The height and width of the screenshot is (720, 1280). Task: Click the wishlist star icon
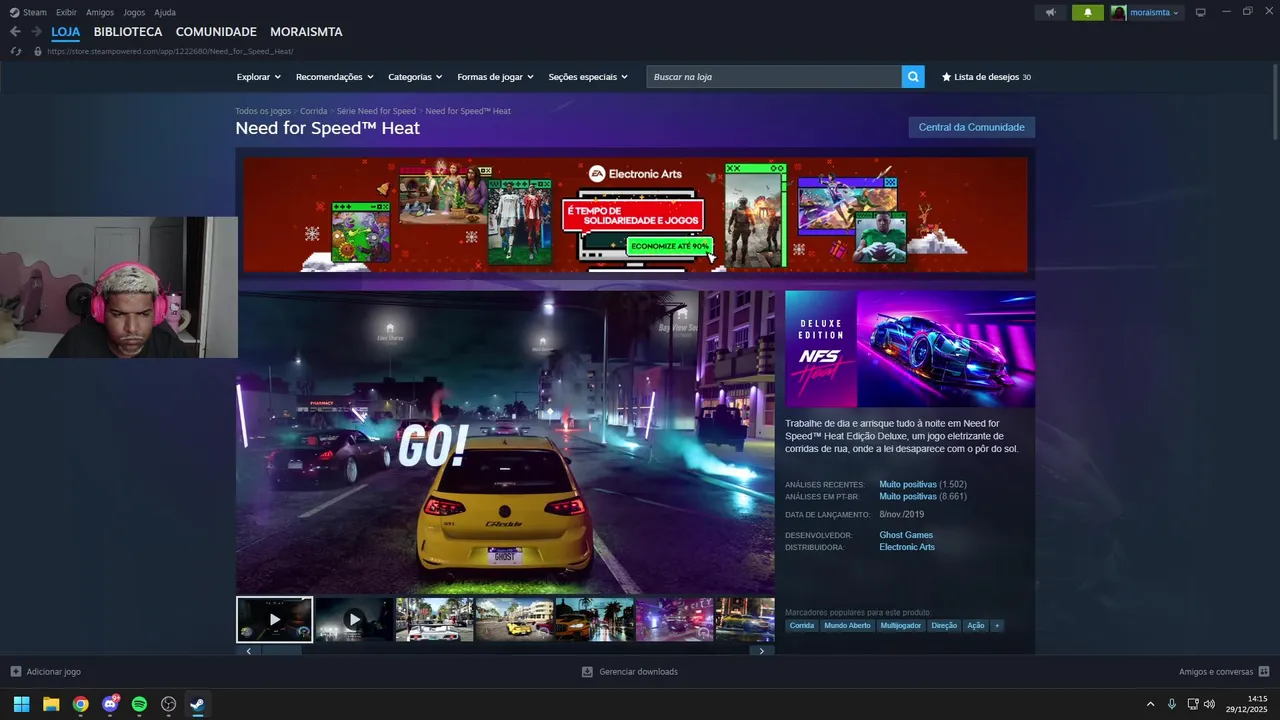click(946, 77)
